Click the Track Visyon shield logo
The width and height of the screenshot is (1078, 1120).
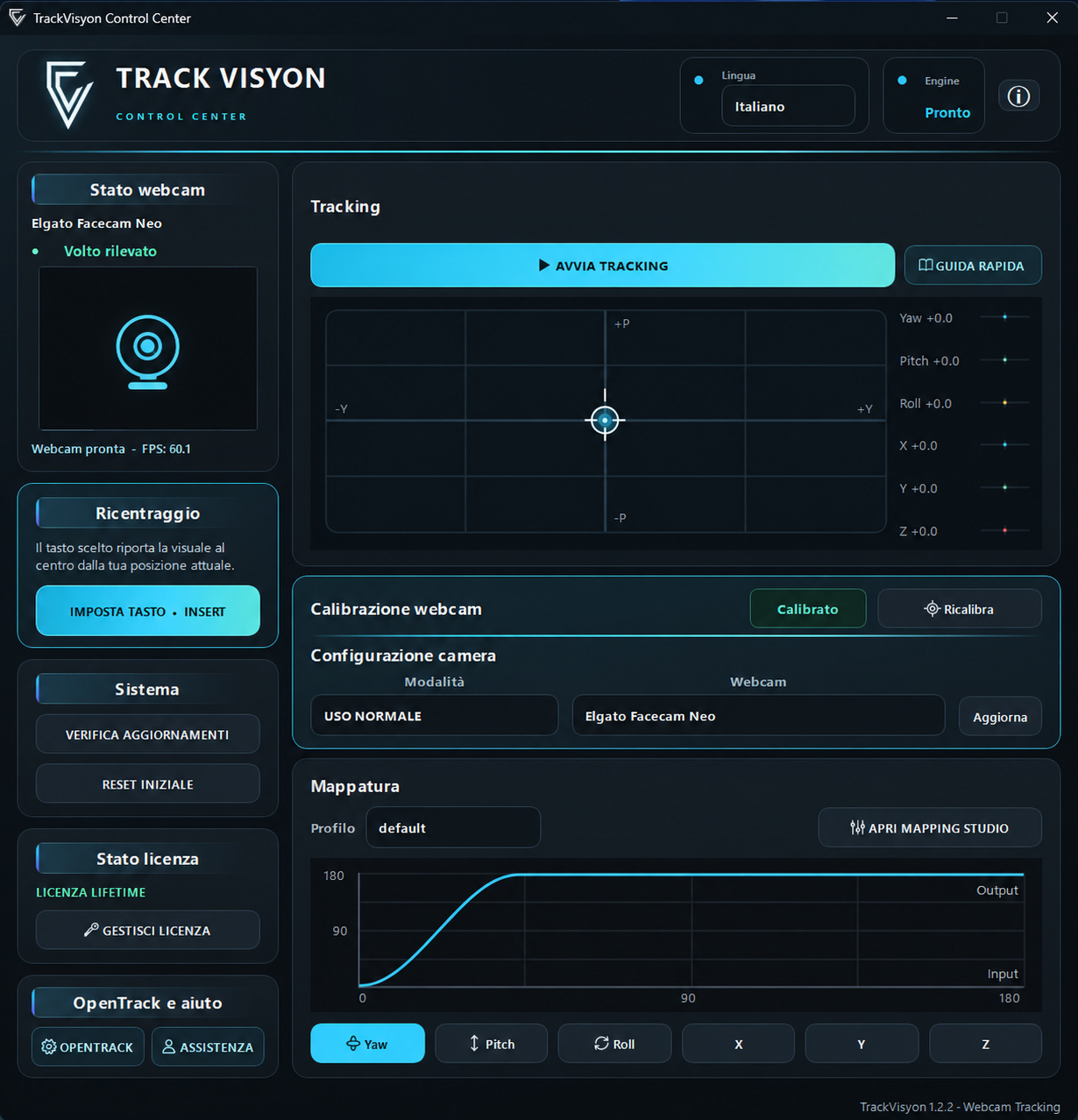click(x=69, y=95)
